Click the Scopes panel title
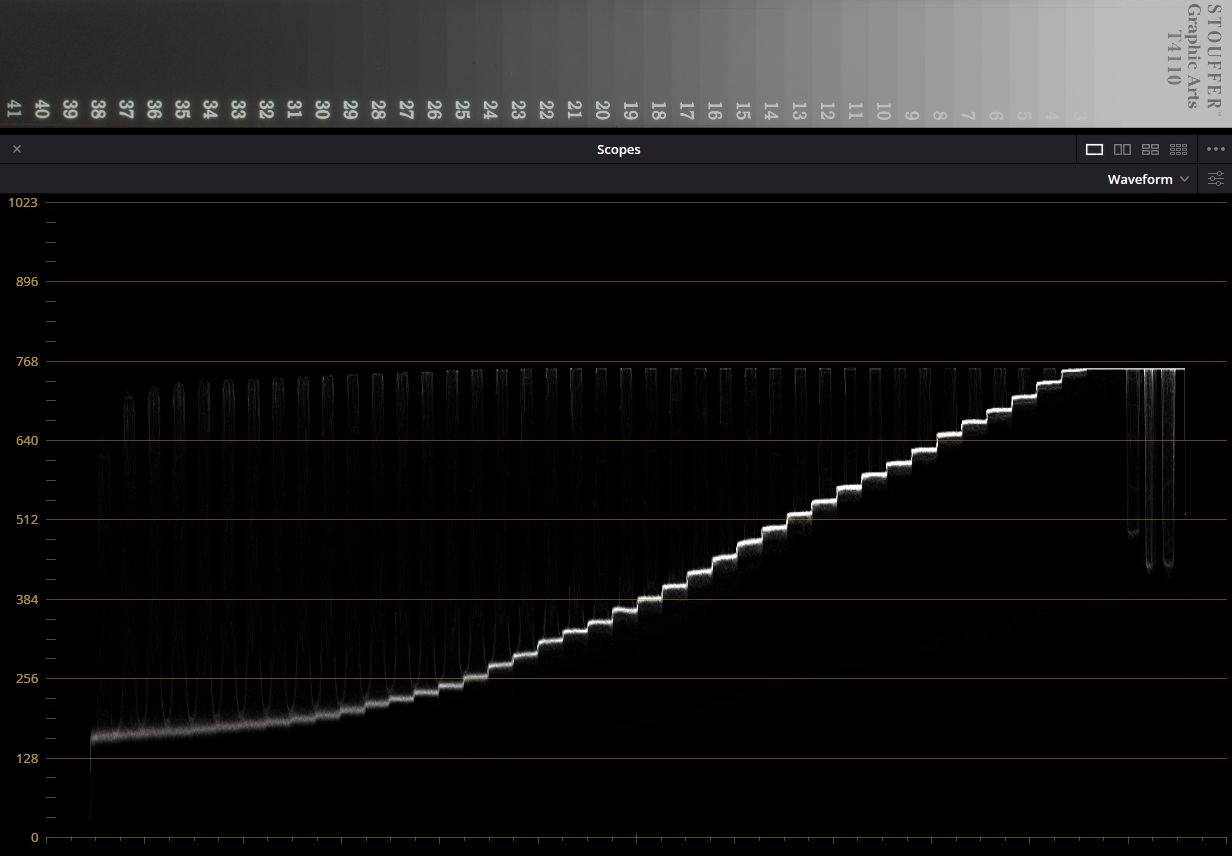The image size is (1232, 856). [618, 149]
